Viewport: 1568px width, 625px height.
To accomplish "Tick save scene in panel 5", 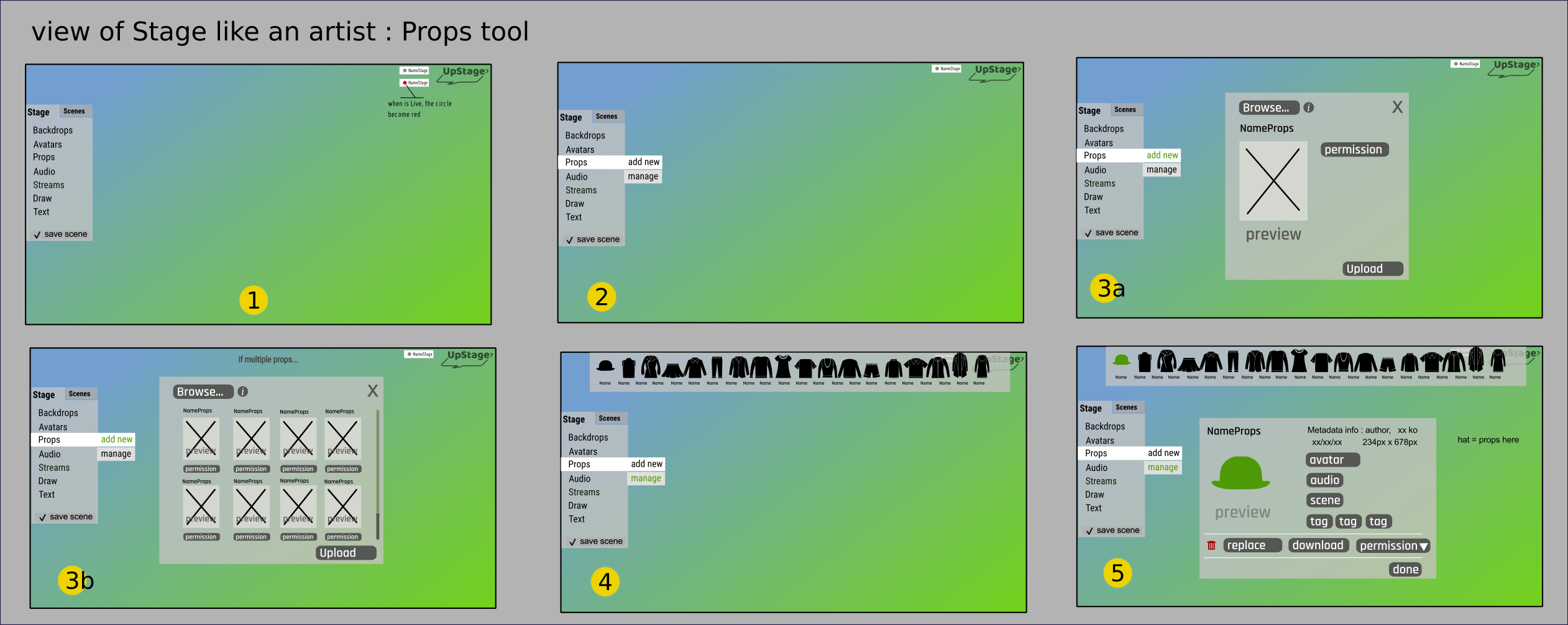I will [1112, 530].
